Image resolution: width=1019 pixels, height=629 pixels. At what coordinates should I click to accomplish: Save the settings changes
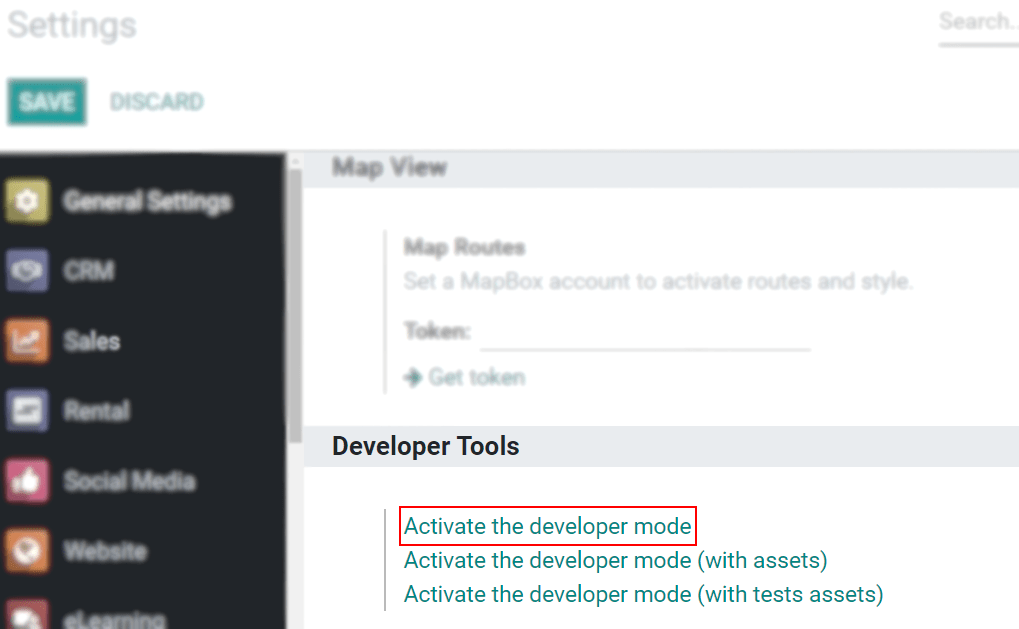click(x=47, y=102)
